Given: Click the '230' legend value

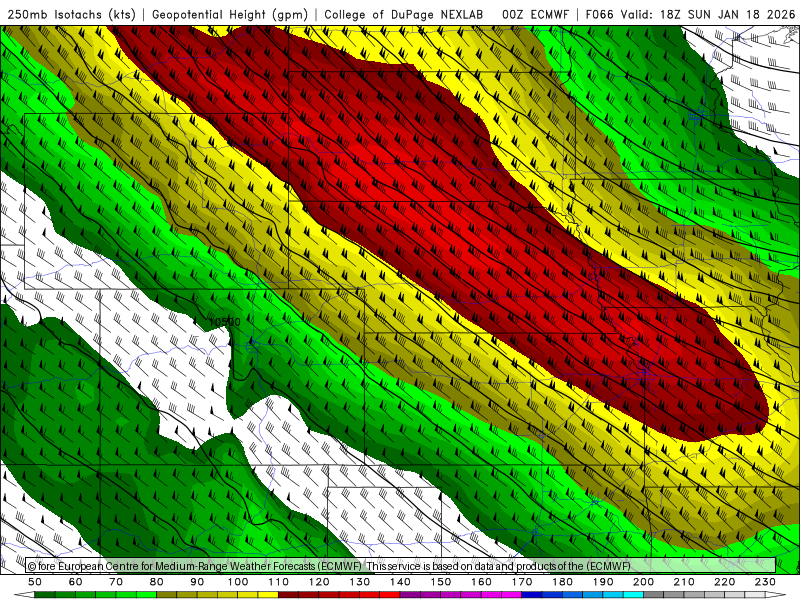Looking at the screenshot, I should coord(765,582).
